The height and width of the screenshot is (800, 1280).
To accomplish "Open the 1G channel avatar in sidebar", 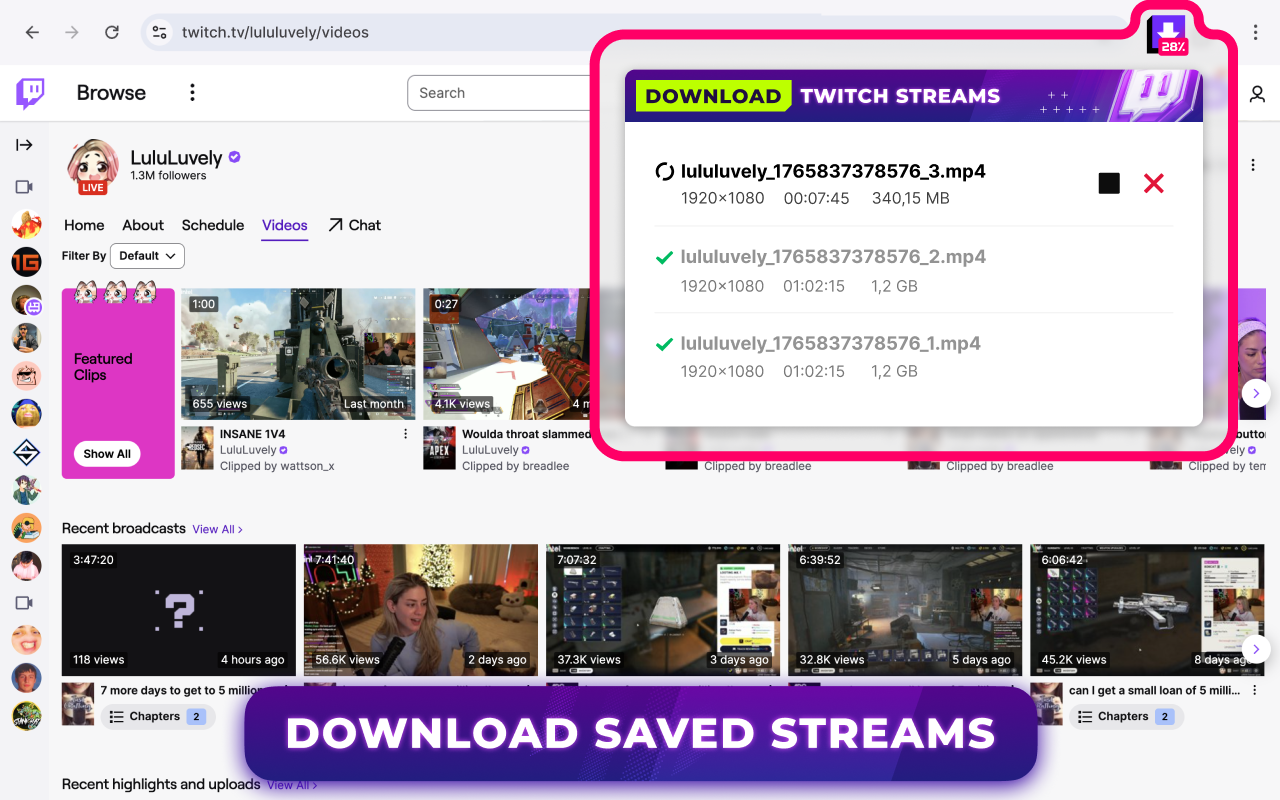I will (x=26, y=262).
